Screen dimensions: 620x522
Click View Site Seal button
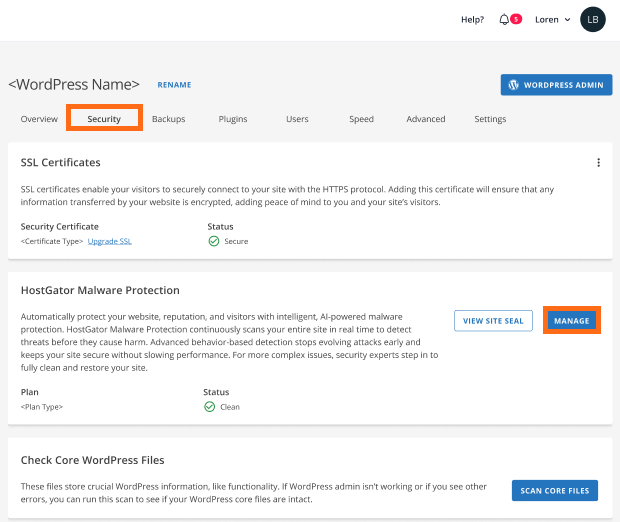[x=493, y=321]
